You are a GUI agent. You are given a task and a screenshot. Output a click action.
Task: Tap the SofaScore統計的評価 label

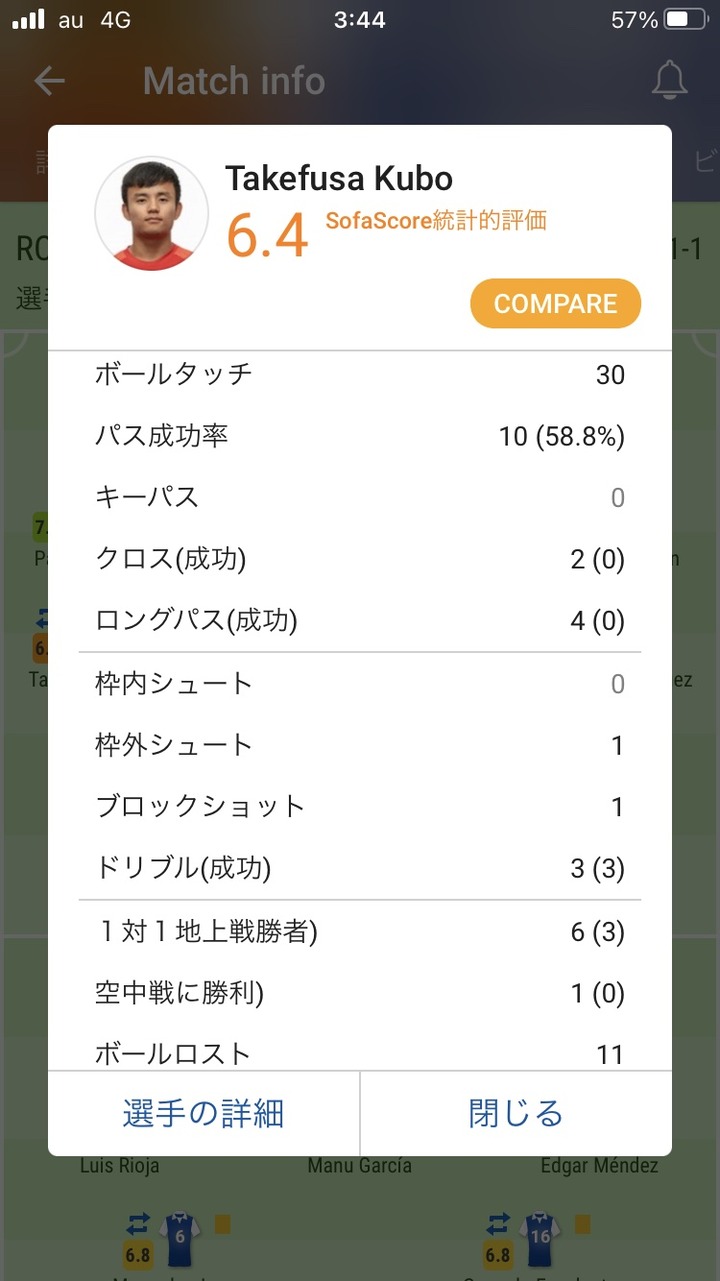(x=436, y=221)
